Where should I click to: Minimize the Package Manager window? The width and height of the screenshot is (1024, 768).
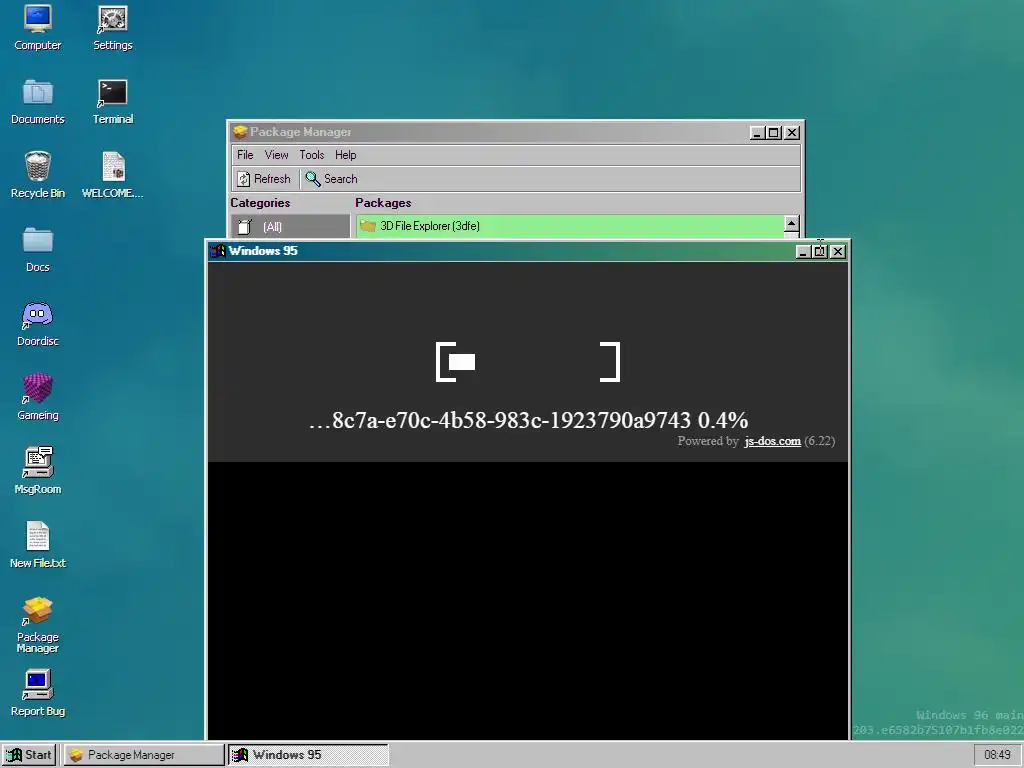pos(757,133)
